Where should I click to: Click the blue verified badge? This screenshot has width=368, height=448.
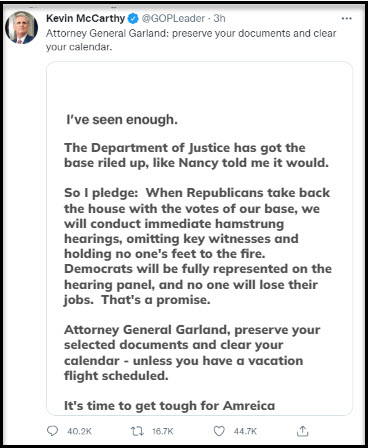[133, 19]
